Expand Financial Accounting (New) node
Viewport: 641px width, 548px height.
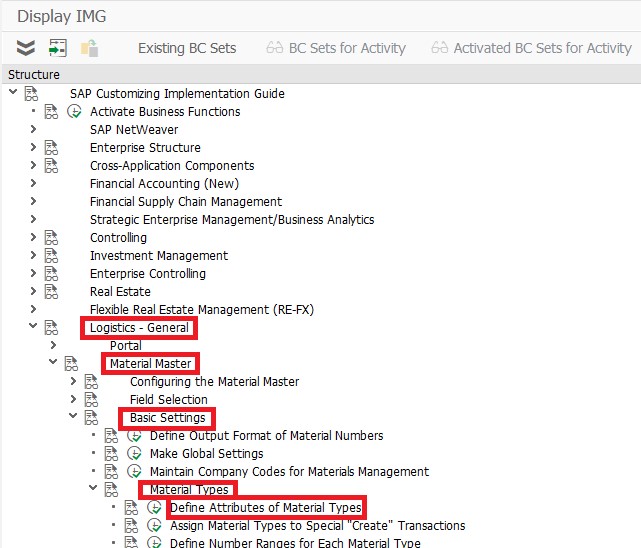33,183
